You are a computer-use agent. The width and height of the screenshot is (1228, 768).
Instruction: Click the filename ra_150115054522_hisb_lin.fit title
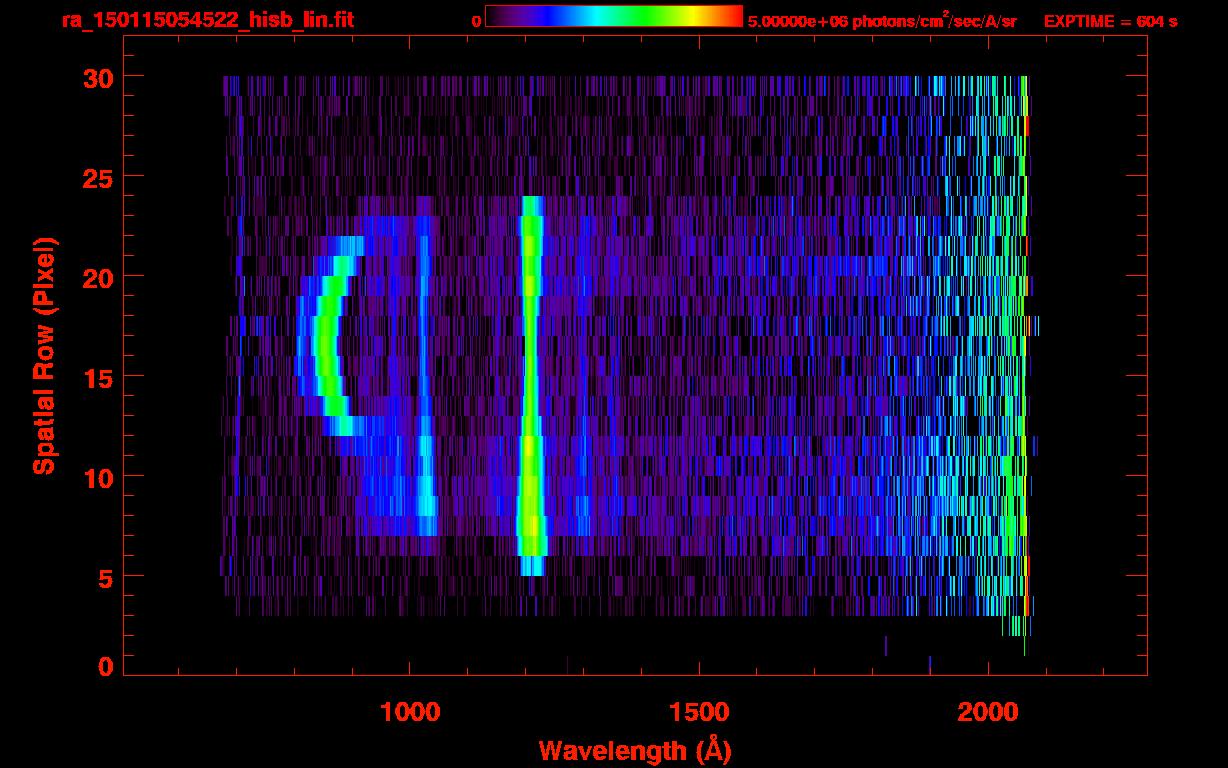point(207,20)
